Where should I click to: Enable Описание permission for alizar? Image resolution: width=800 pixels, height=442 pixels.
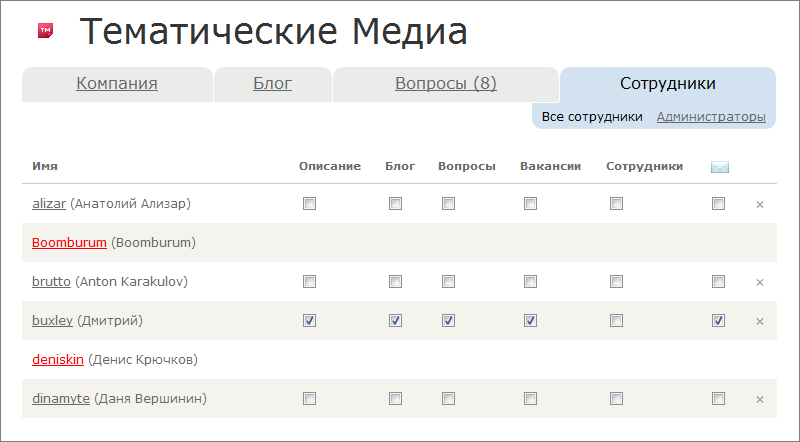click(x=309, y=204)
